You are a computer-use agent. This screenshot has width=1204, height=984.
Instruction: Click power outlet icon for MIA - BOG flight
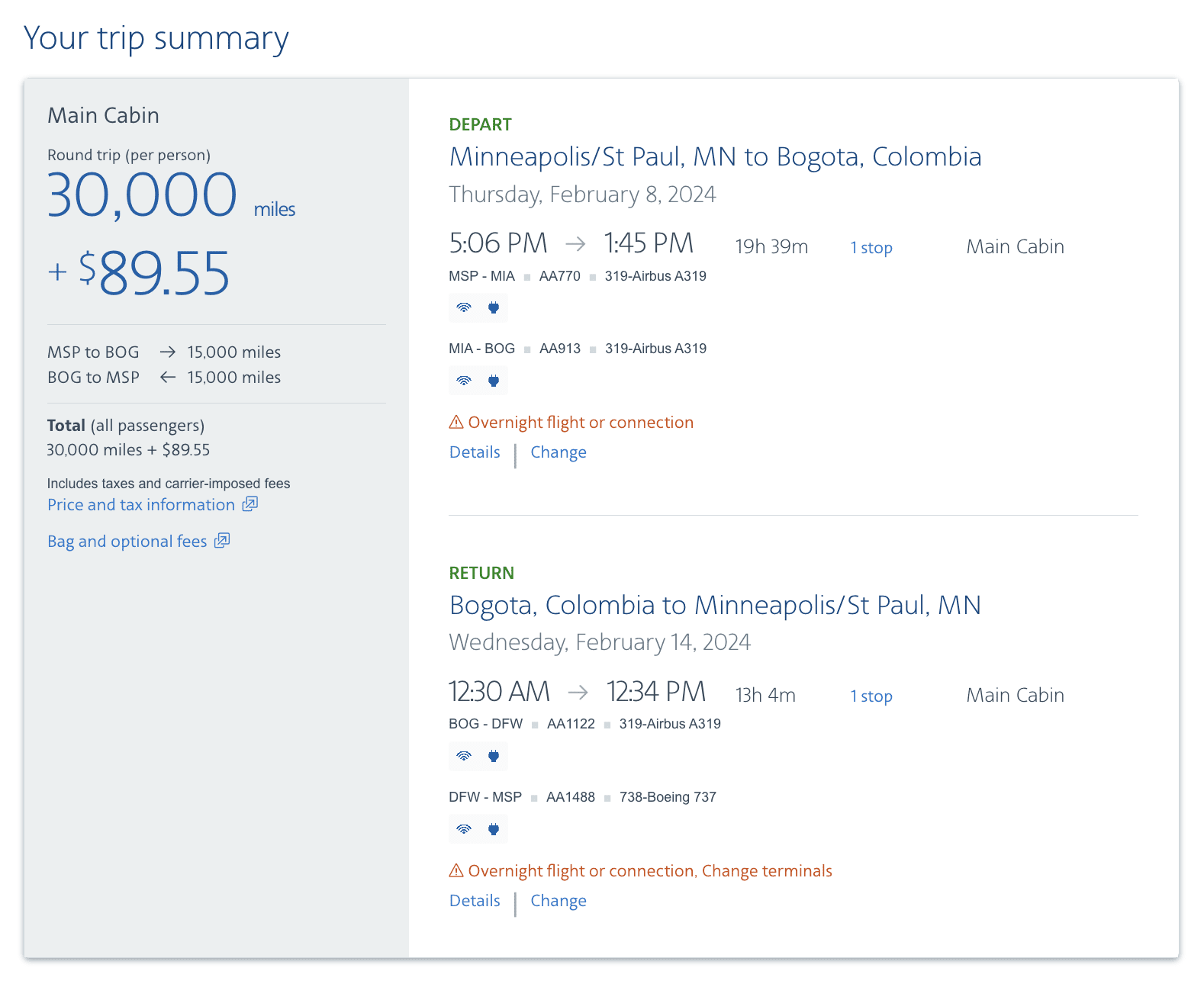click(x=494, y=381)
